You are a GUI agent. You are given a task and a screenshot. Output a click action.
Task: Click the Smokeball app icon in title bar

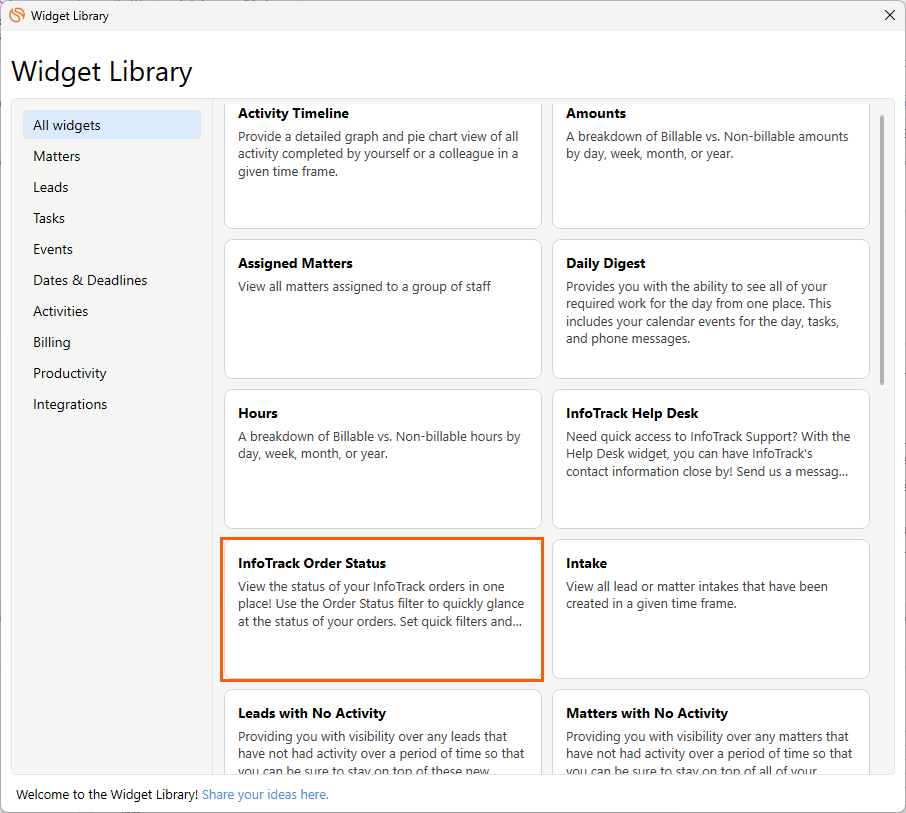pos(16,15)
